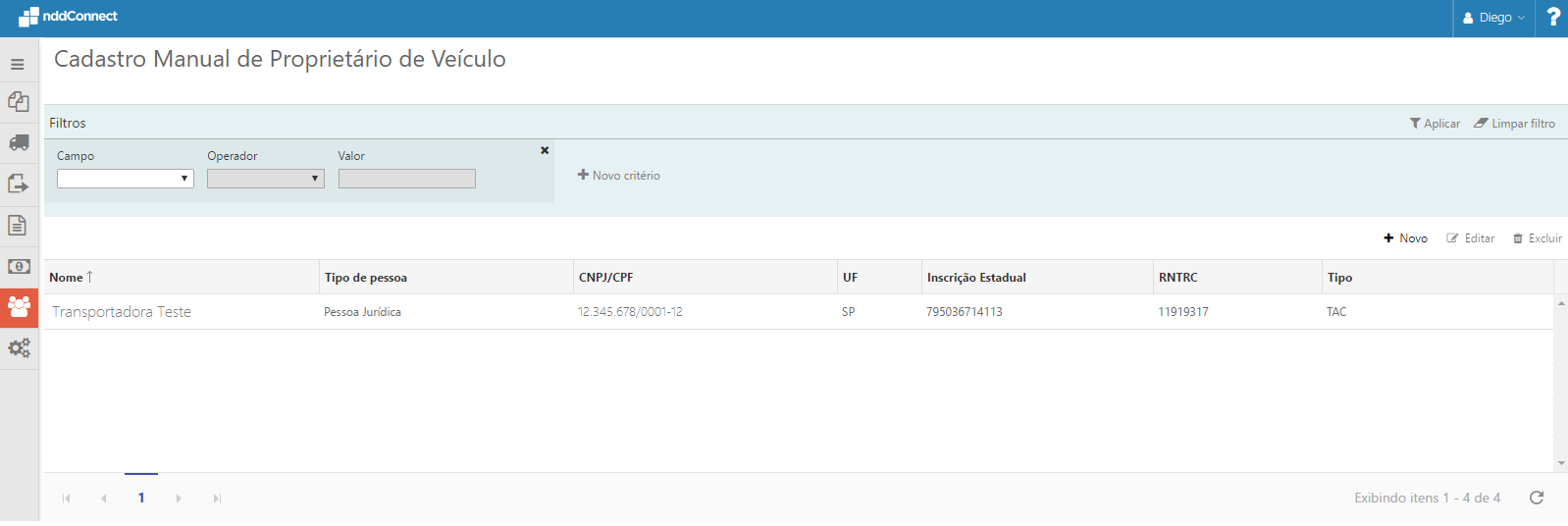1568x526 pixels.
Task: Apply the filter with Aplicar
Action: (x=1435, y=124)
